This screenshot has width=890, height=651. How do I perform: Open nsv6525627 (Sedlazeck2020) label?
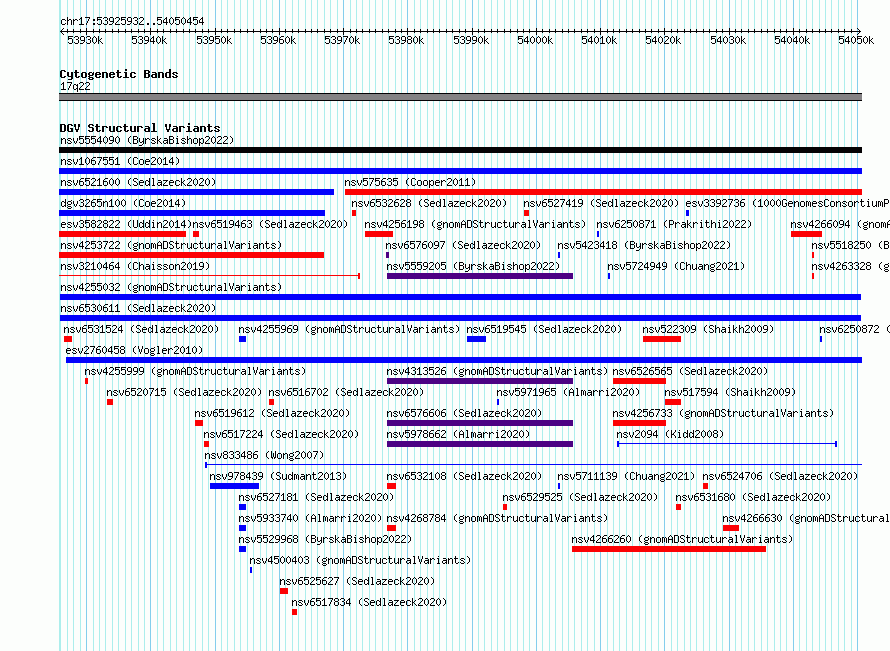coord(357,581)
